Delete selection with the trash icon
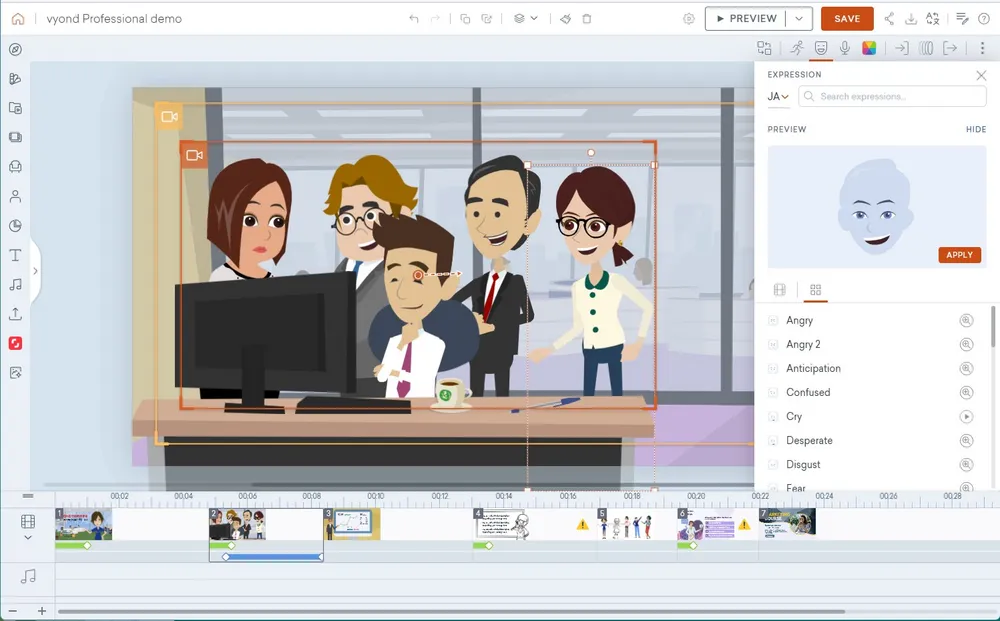The height and width of the screenshot is (621, 1000). (587, 19)
